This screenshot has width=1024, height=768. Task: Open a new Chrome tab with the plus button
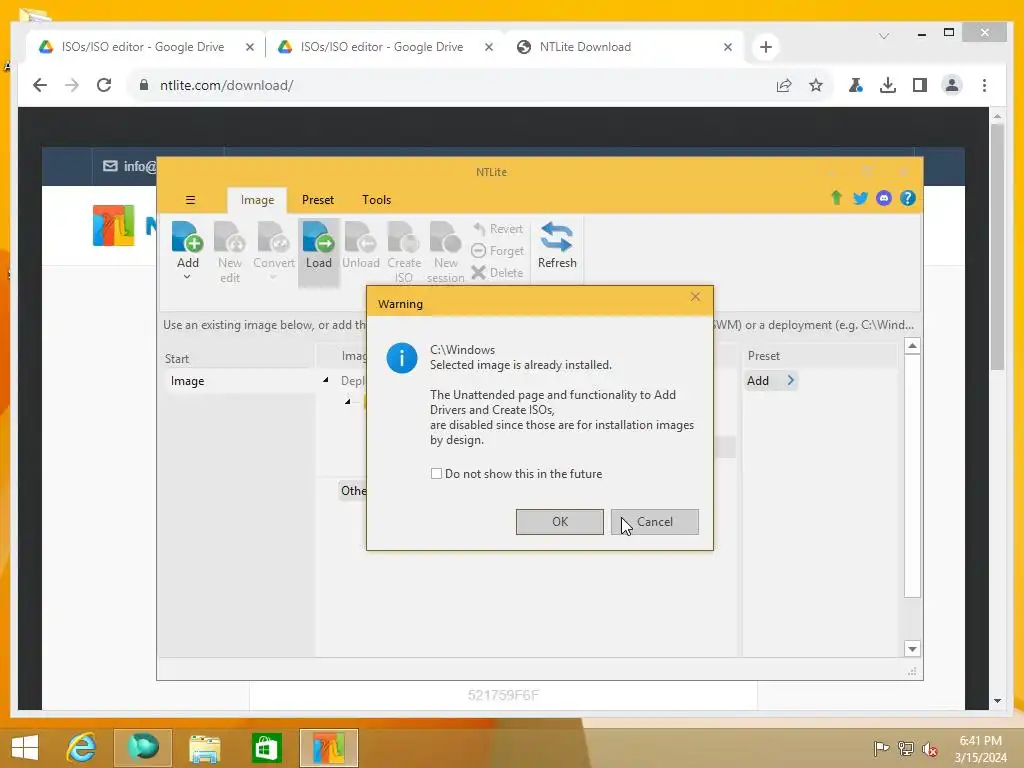click(x=765, y=47)
